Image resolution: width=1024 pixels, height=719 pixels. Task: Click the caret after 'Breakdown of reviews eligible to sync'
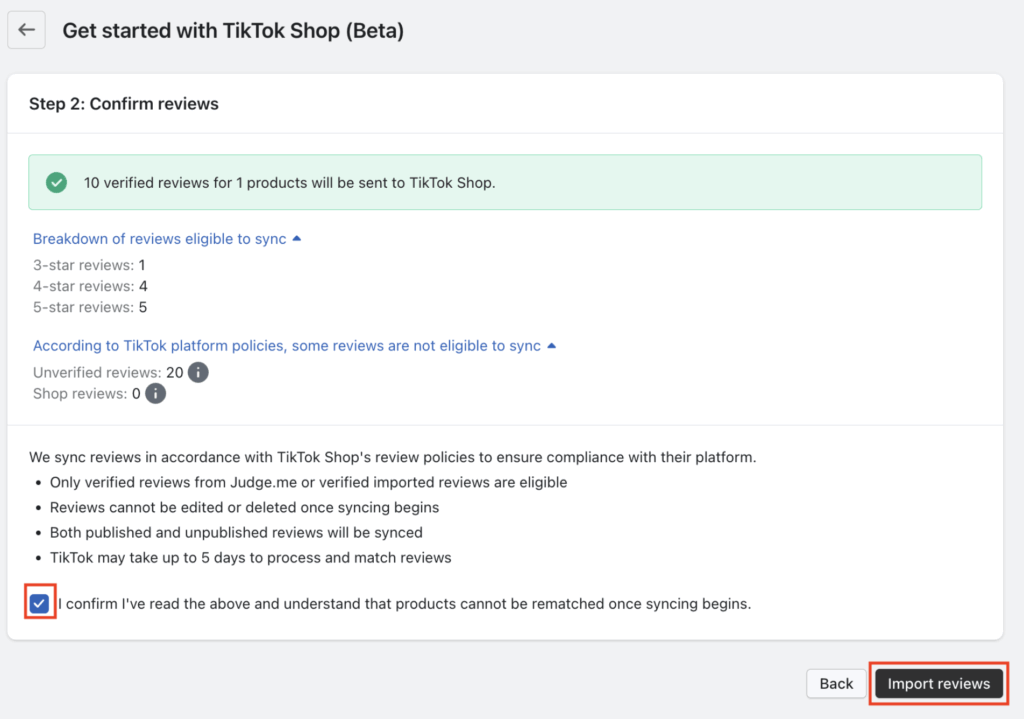296,239
